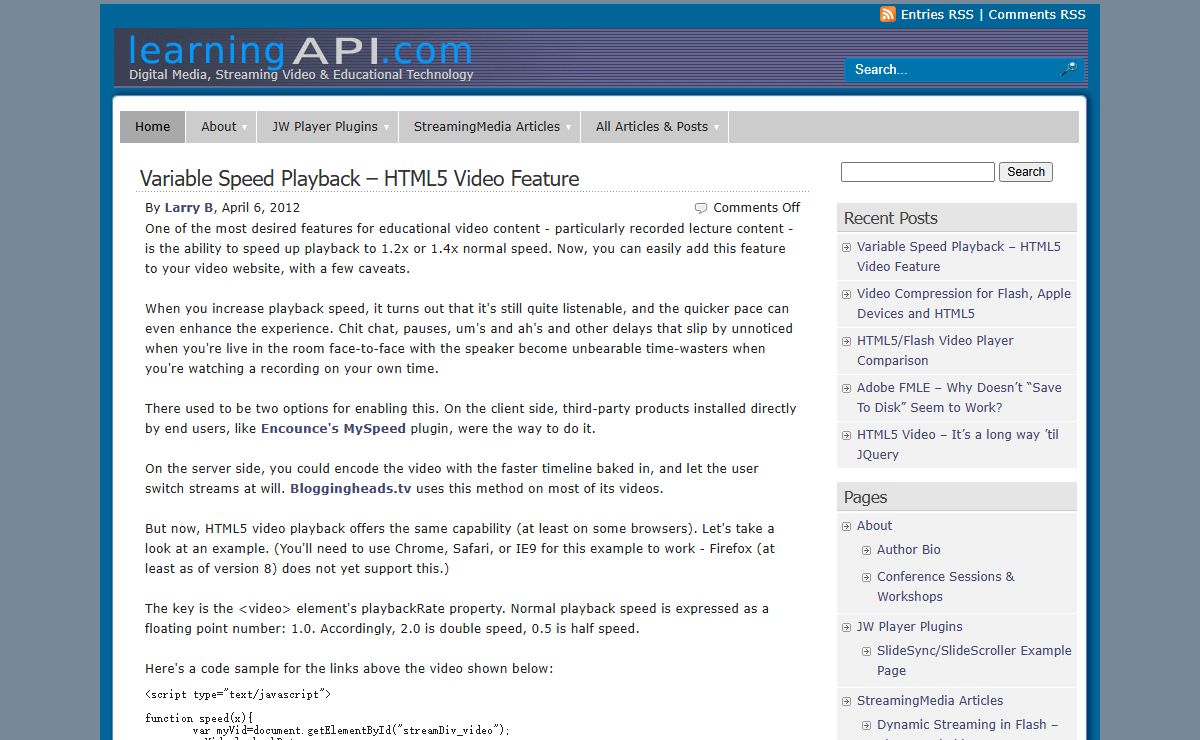Click bullet icon beside SlideSync/SlideScroller Example Page
Screen dimensions: 1200x740
(866, 651)
